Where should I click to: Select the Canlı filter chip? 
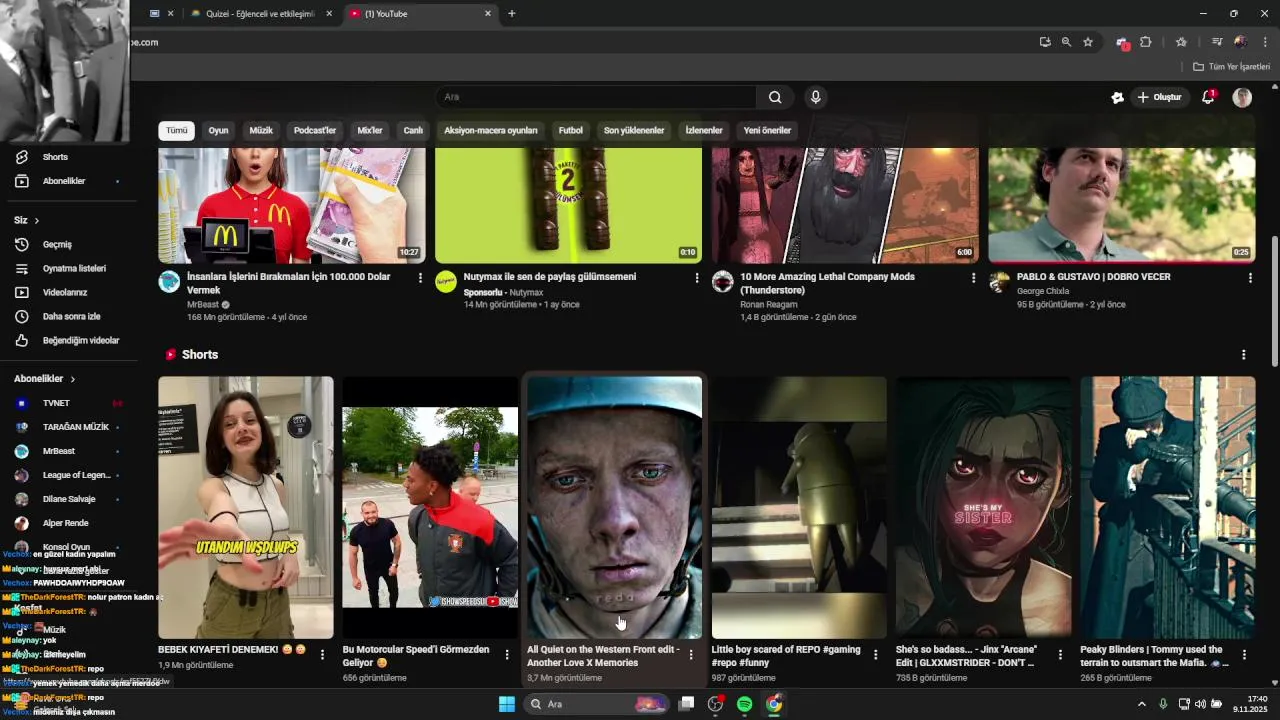[x=413, y=130]
